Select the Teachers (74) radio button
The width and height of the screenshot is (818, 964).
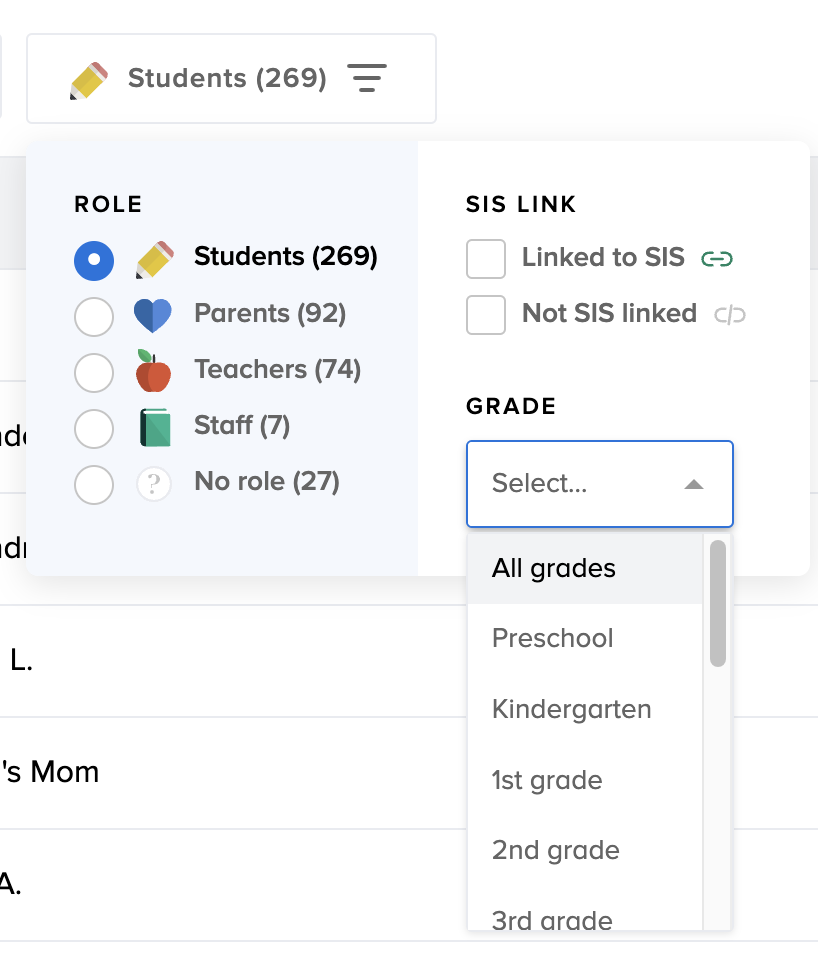(x=94, y=372)
